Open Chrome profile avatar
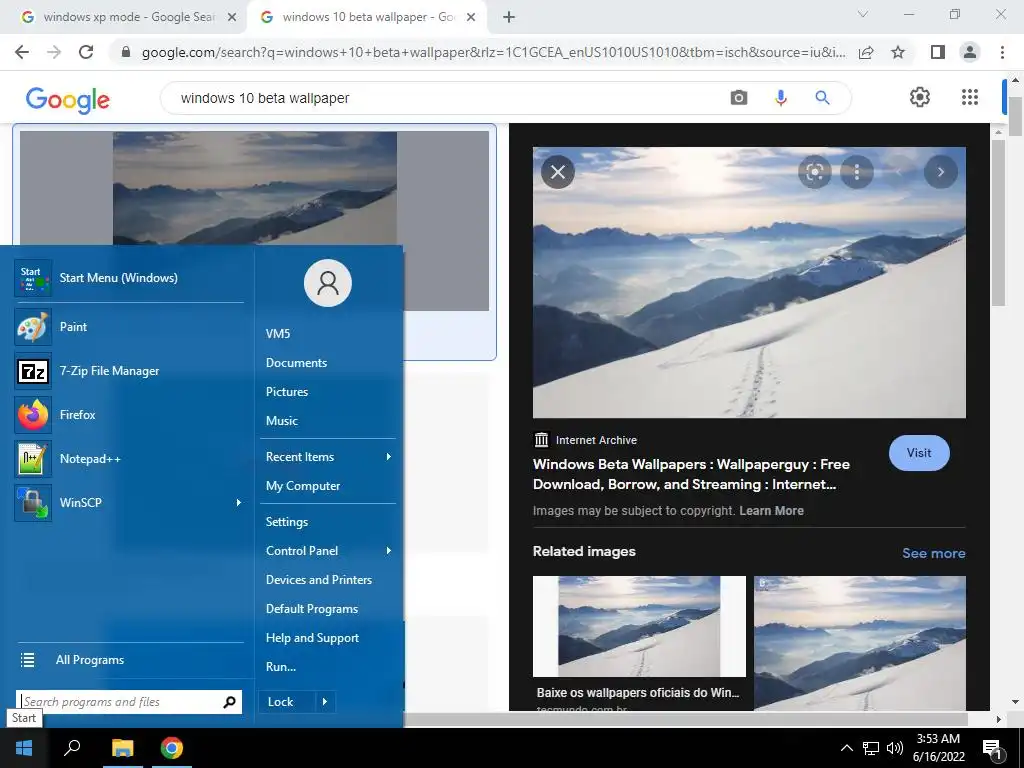The height and width of the screenshot is (768, 1024). (x=970, y=52)
